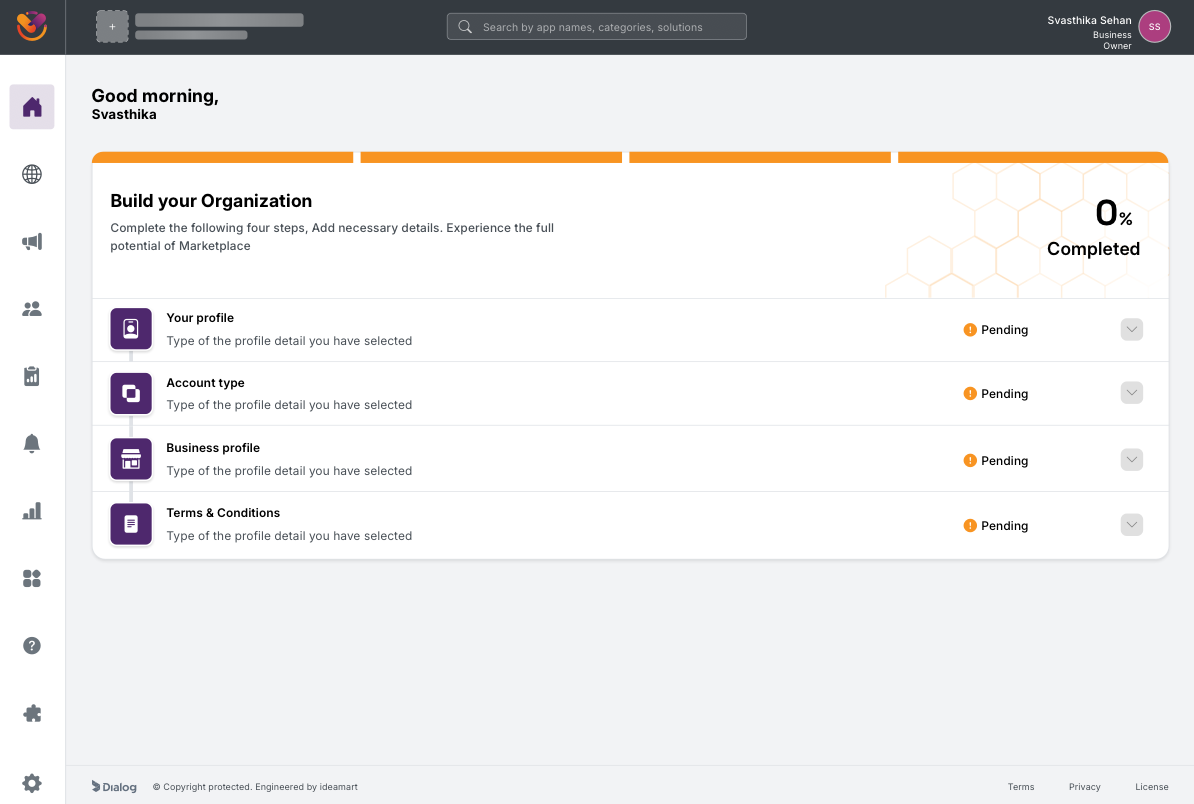
Task: Expand the Business profile row chevron
Action: (x=1132, y=460)
